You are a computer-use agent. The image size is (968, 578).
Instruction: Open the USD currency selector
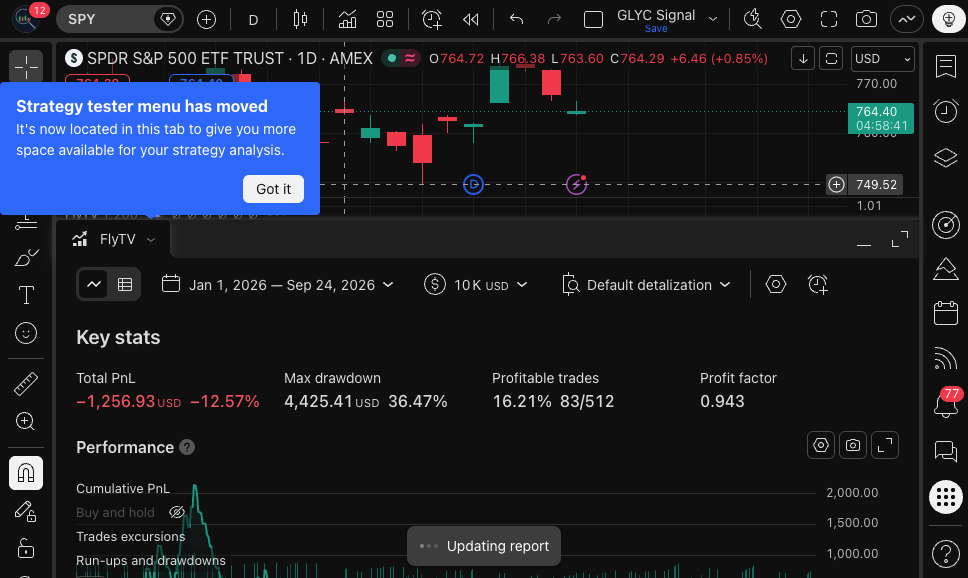tap(882, 59)
